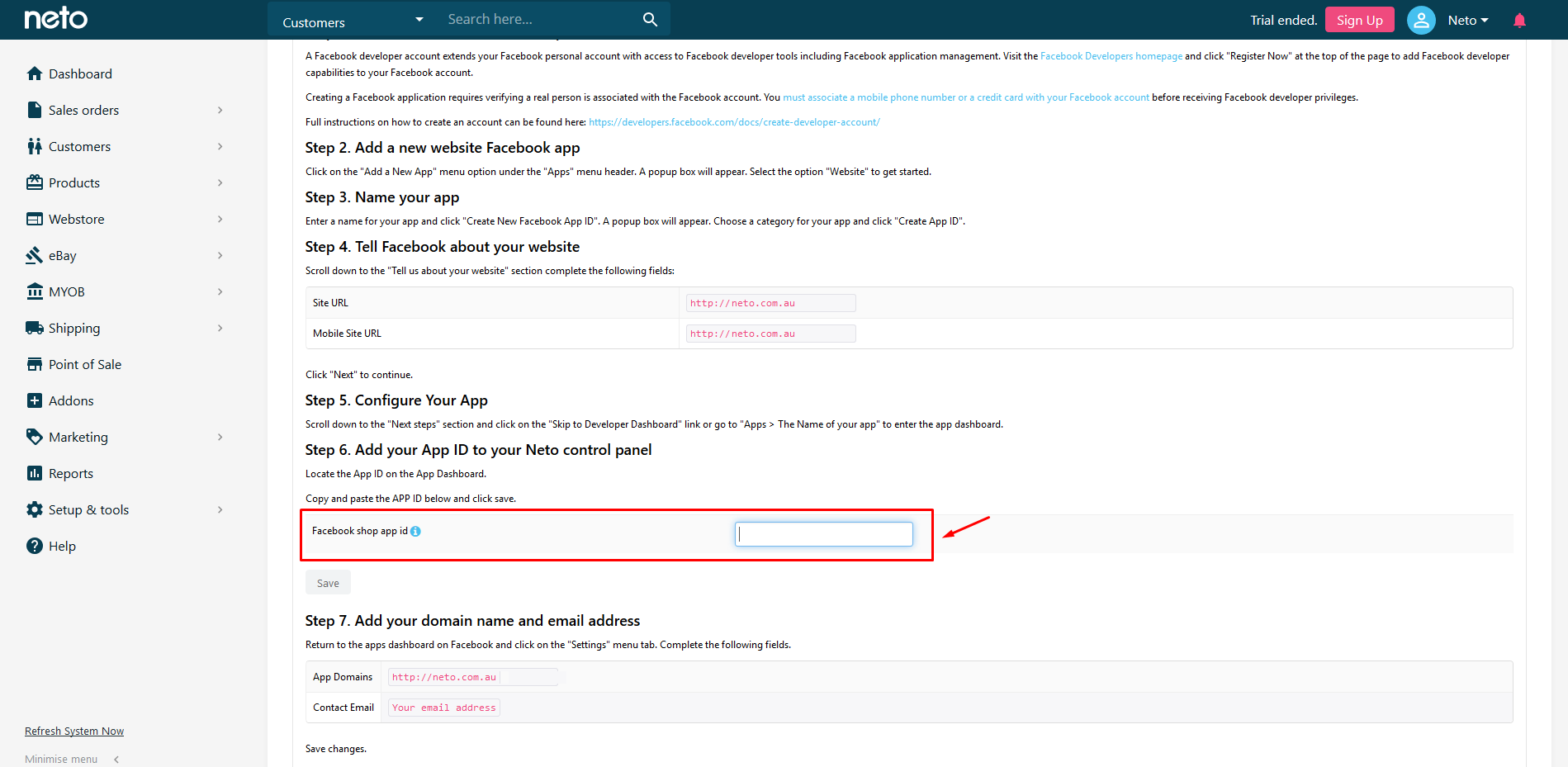Click the Setup & tools gear icon
Viewport: 1568px width, 767px height.
[x=35, y=509]
